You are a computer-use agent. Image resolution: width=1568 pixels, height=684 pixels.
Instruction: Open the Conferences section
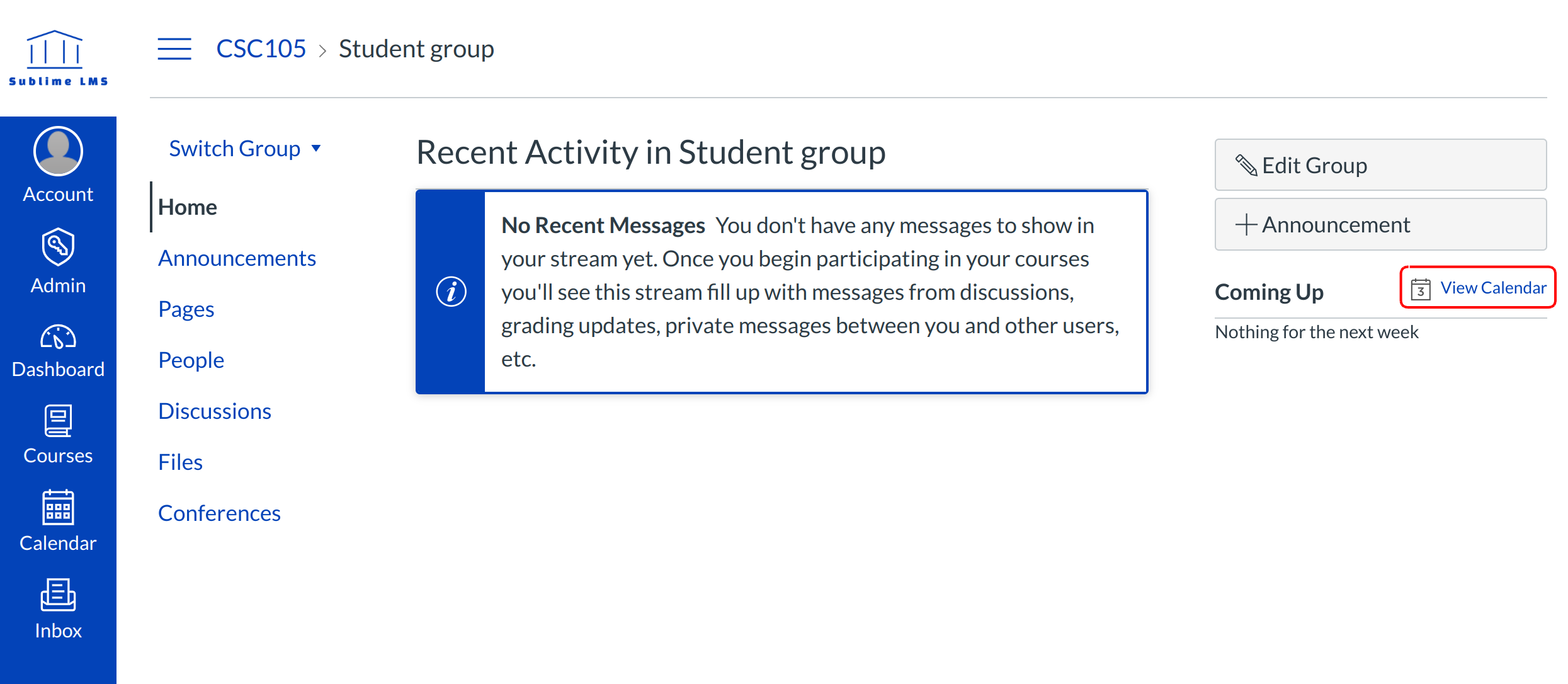(x=219, y=513)
